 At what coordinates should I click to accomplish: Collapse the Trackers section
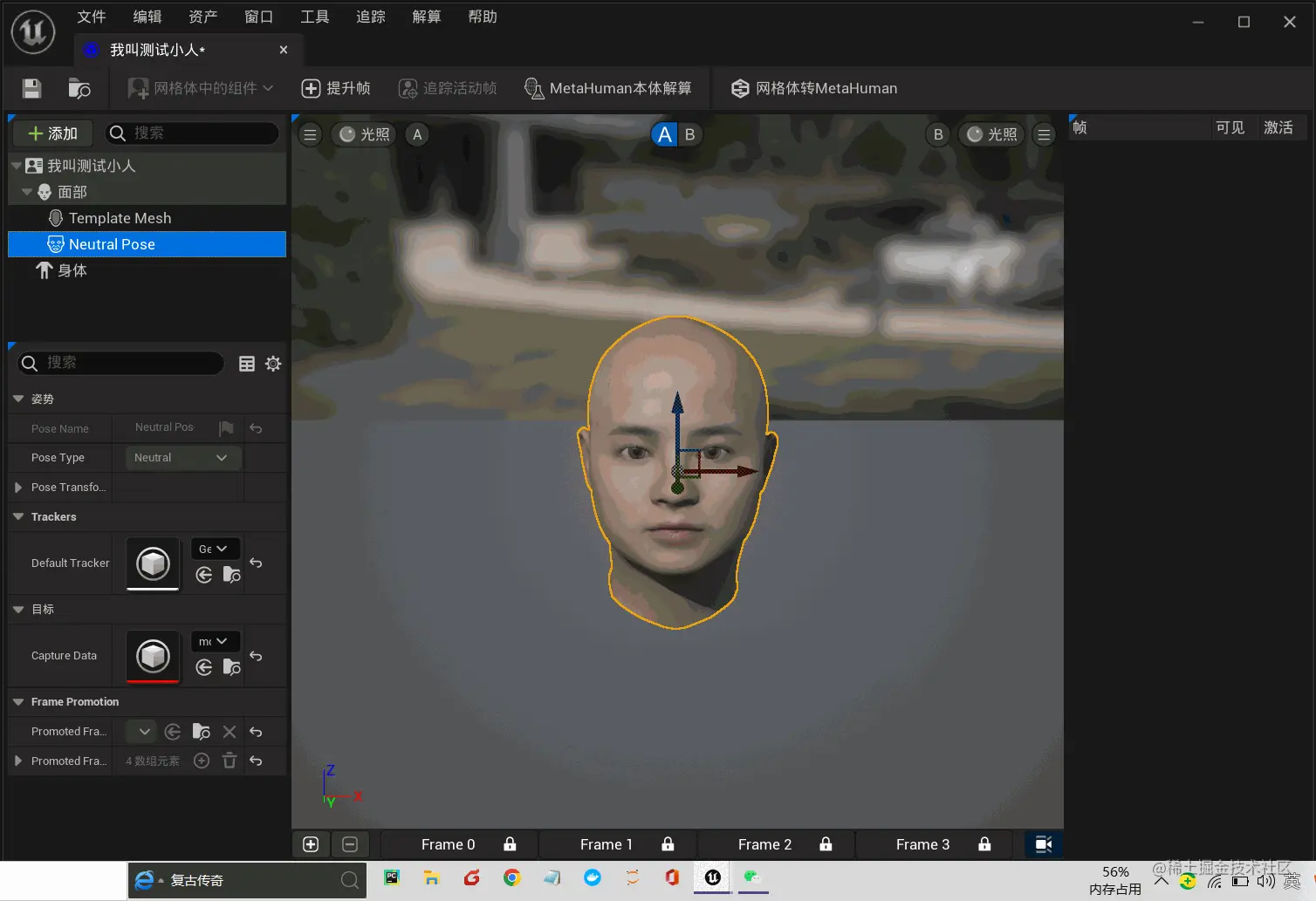coord(18,516)
